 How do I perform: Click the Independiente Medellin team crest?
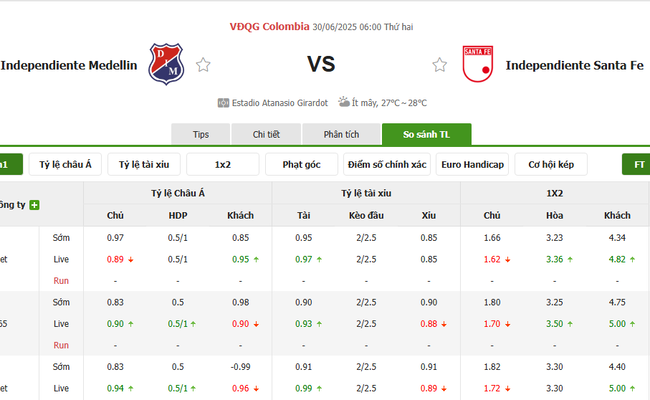pos(165,65)
